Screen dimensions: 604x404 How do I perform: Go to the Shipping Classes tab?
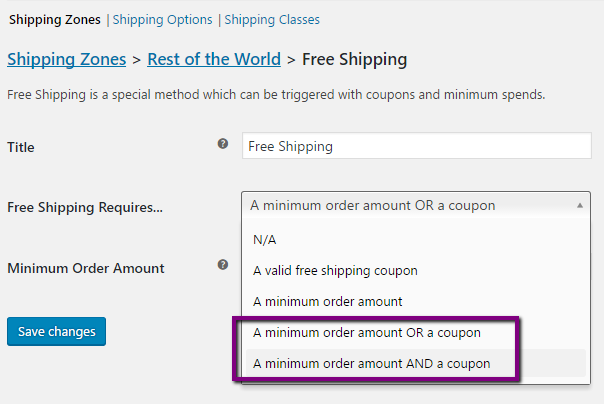[272, 19]
